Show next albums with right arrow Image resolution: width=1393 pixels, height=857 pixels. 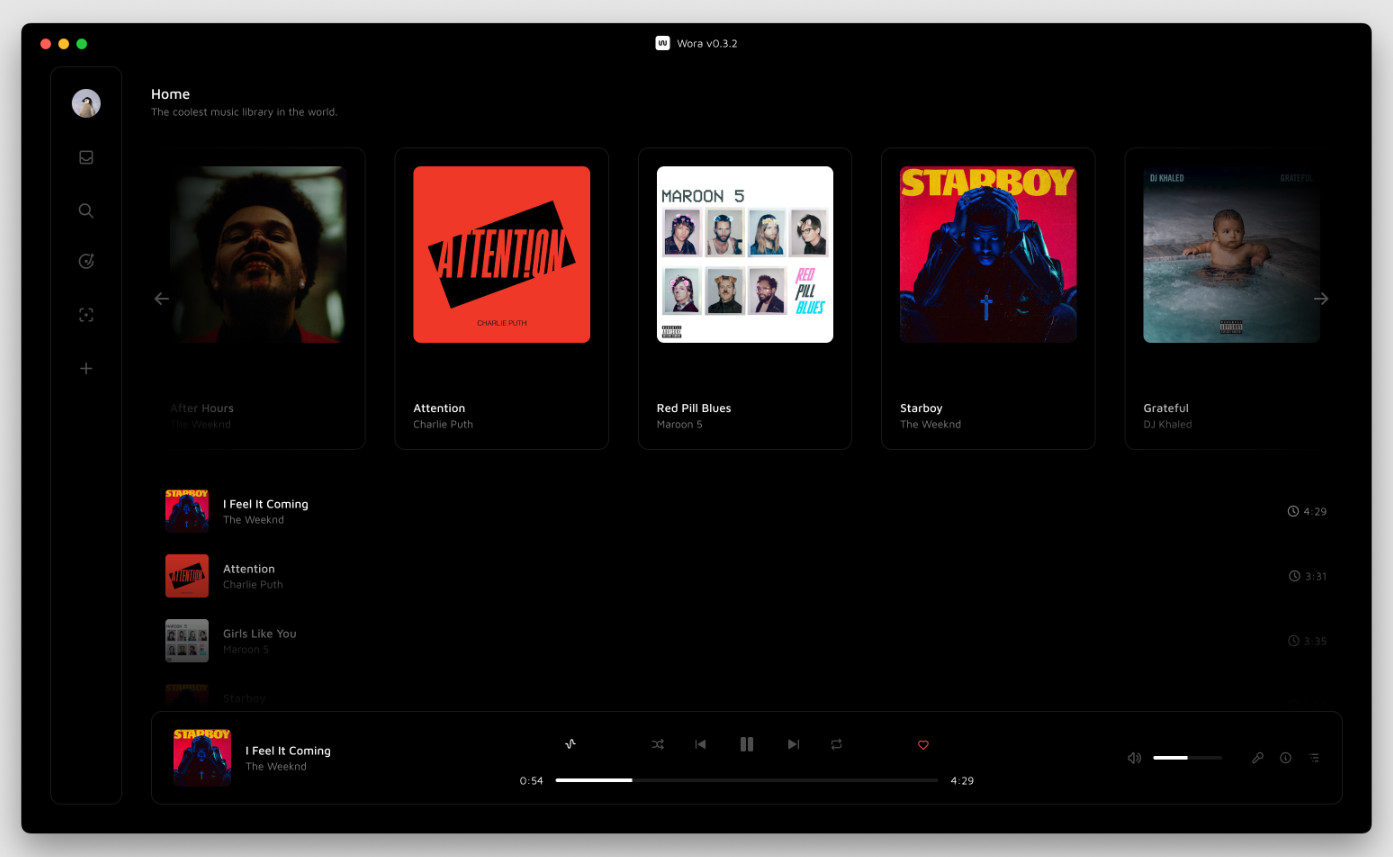(1321, 298)
